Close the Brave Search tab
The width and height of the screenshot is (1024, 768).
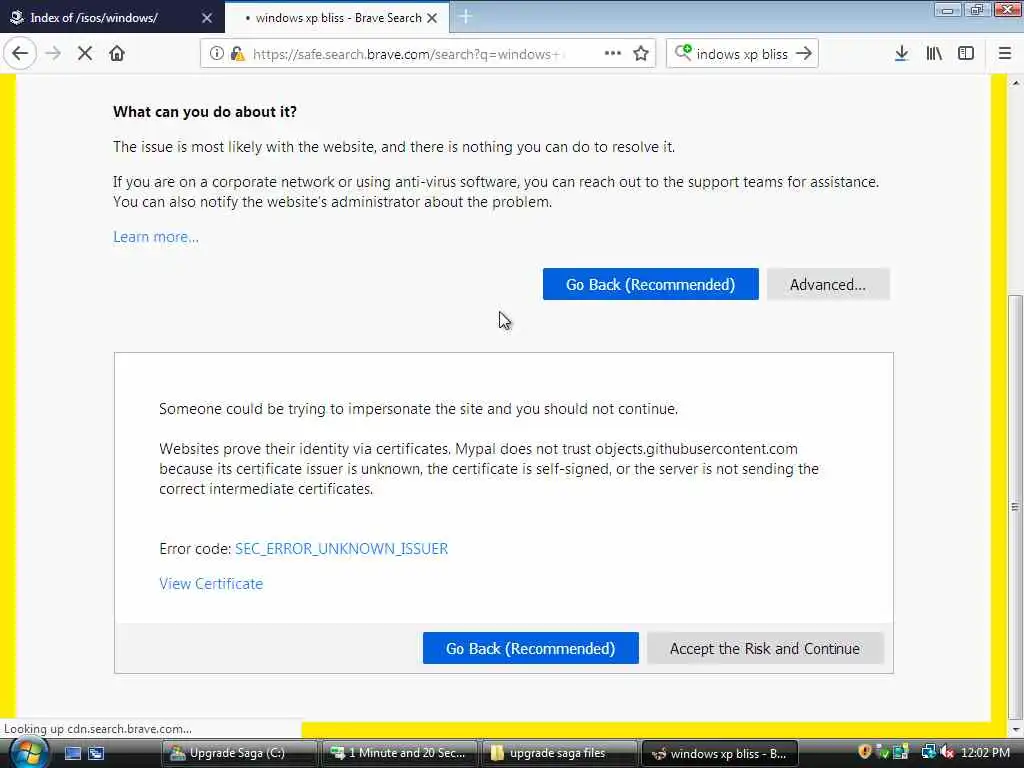coord(432,18)
